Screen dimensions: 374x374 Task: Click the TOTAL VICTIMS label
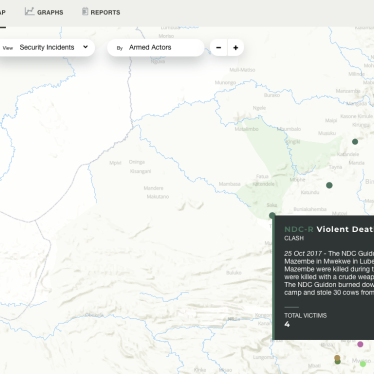tap(305, 316)
